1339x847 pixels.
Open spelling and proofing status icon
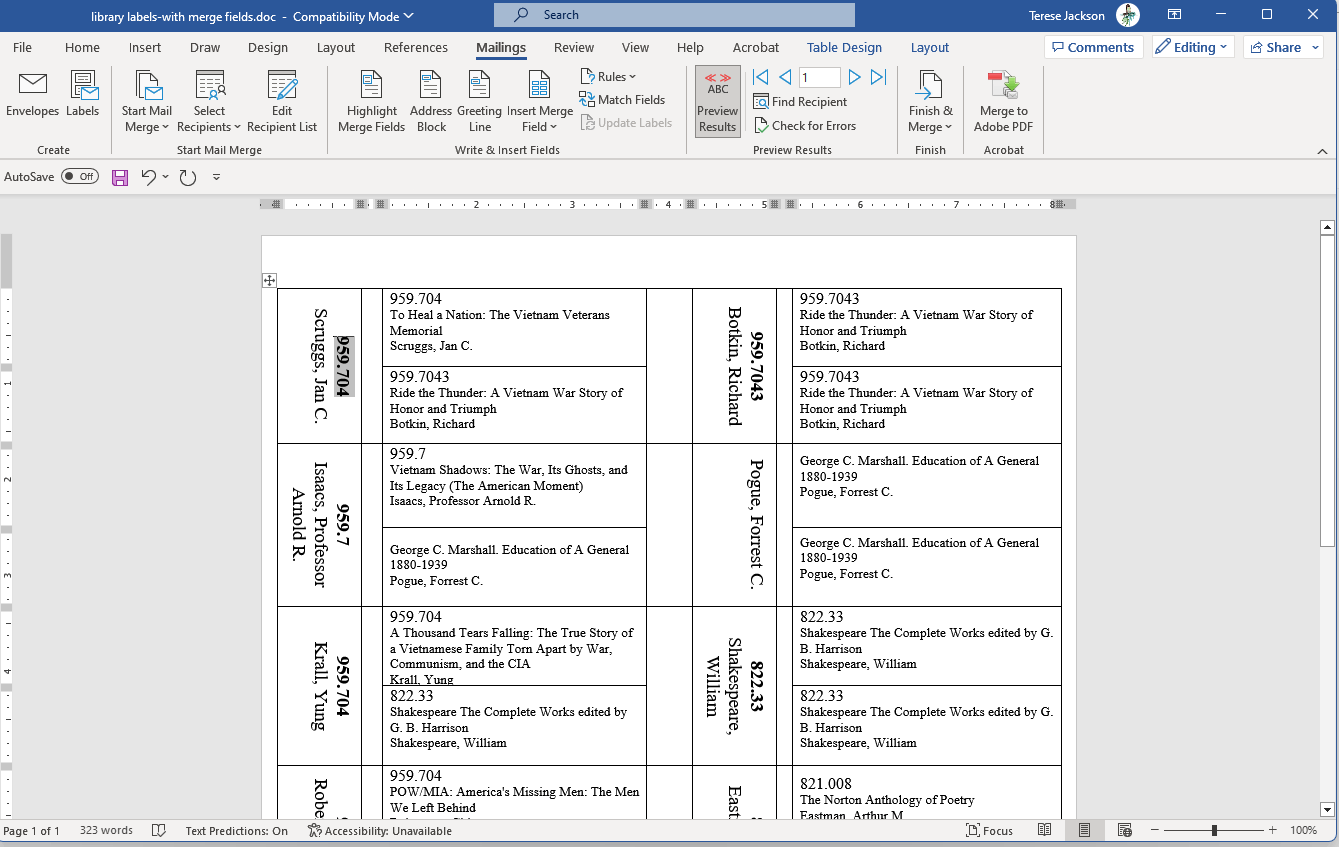click(158, 831)
